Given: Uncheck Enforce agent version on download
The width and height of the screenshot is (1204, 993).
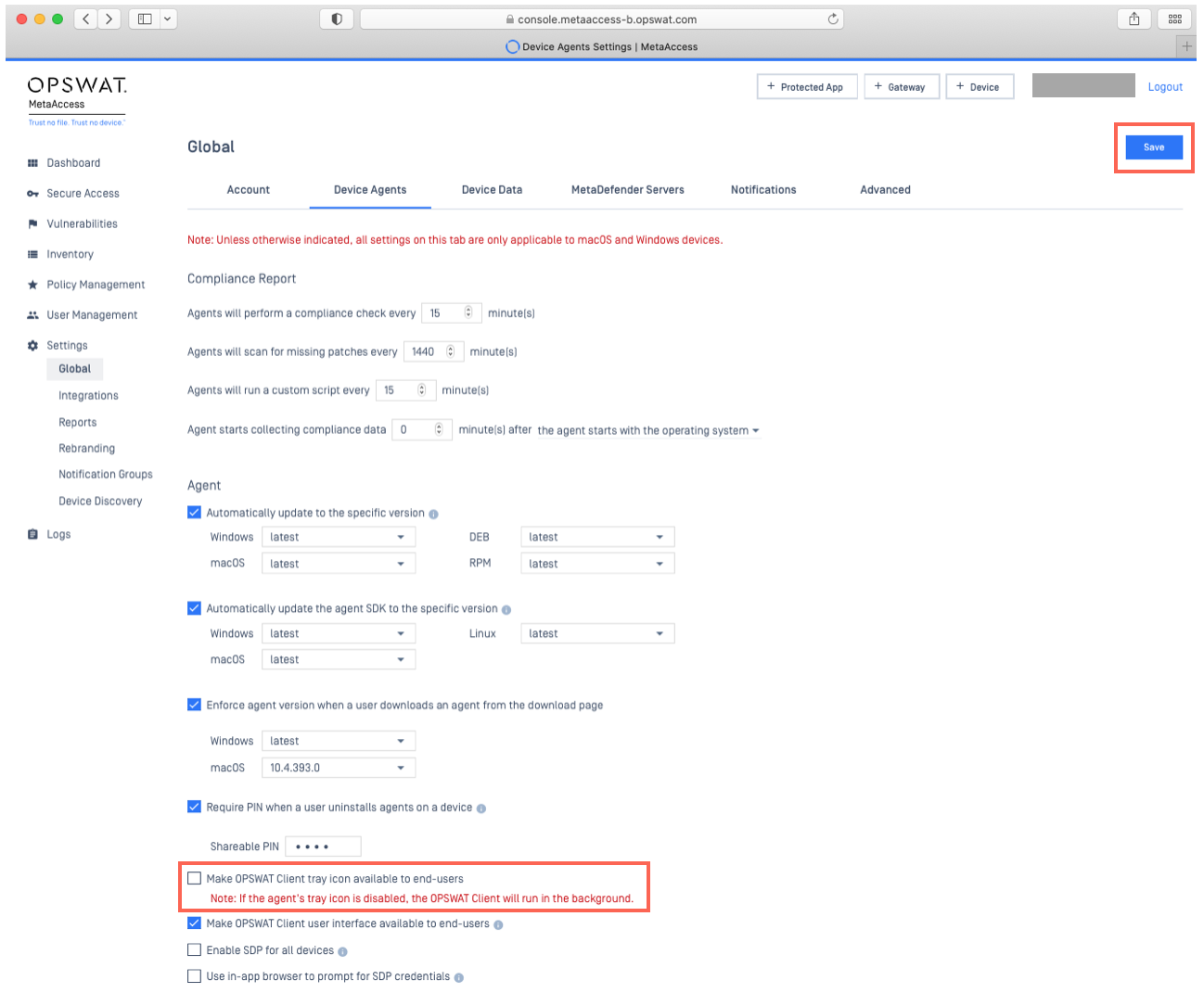Looking at the screenshot, I should (194, 705).
